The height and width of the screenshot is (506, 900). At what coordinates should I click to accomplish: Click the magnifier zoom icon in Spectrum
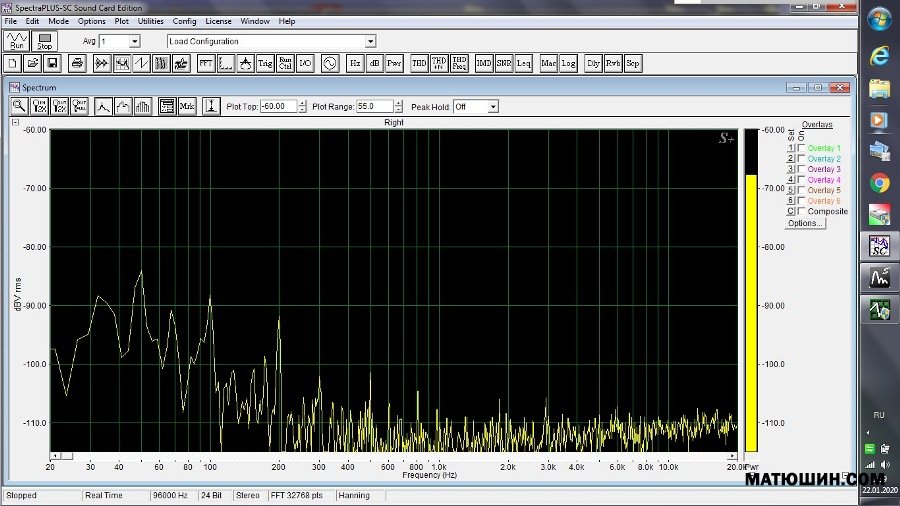(19, 106)
